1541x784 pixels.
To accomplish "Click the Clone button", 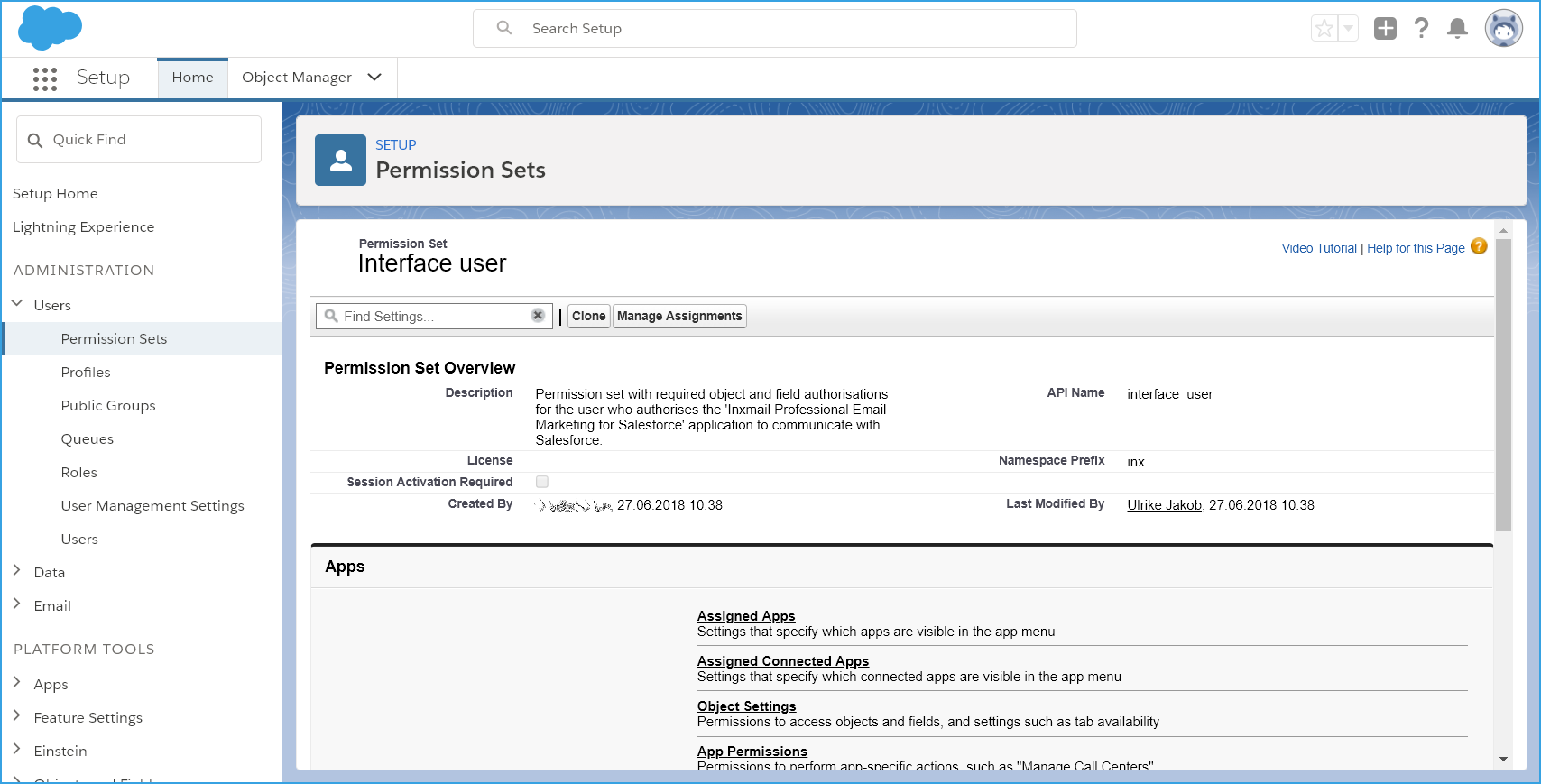I will click(x=589, y=316).
